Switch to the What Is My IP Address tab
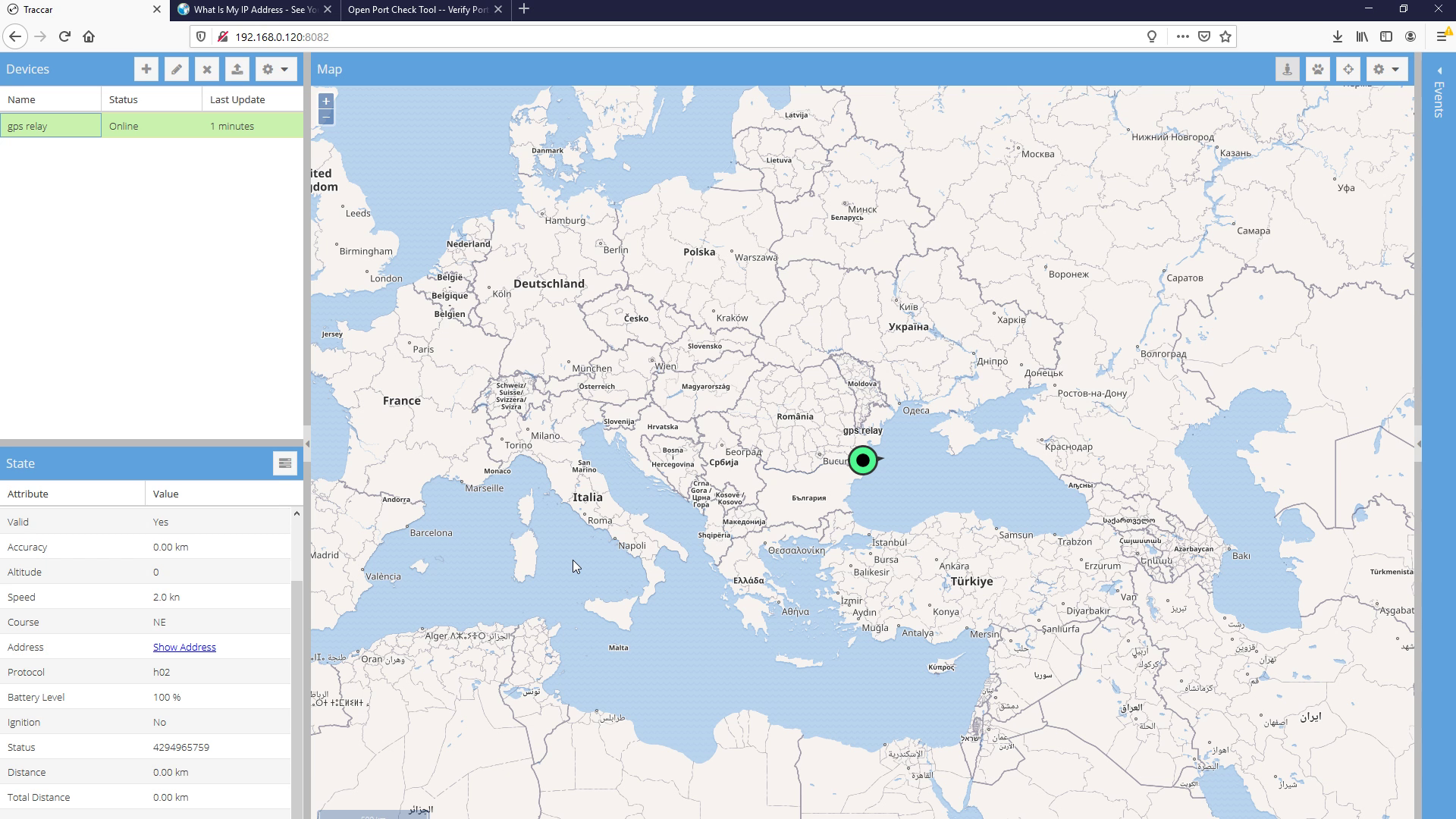This screenshot has height=819, width=1456. [250, 10]
